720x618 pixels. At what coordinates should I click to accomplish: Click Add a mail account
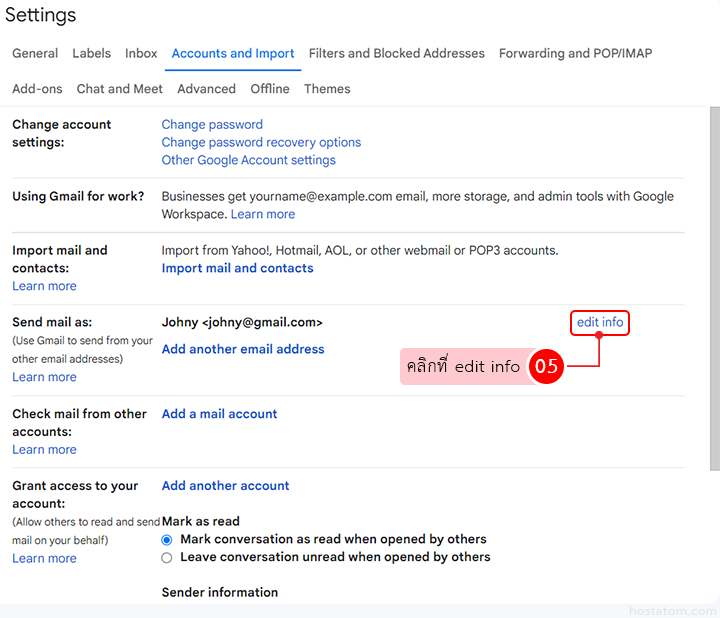tap(219, 414)
